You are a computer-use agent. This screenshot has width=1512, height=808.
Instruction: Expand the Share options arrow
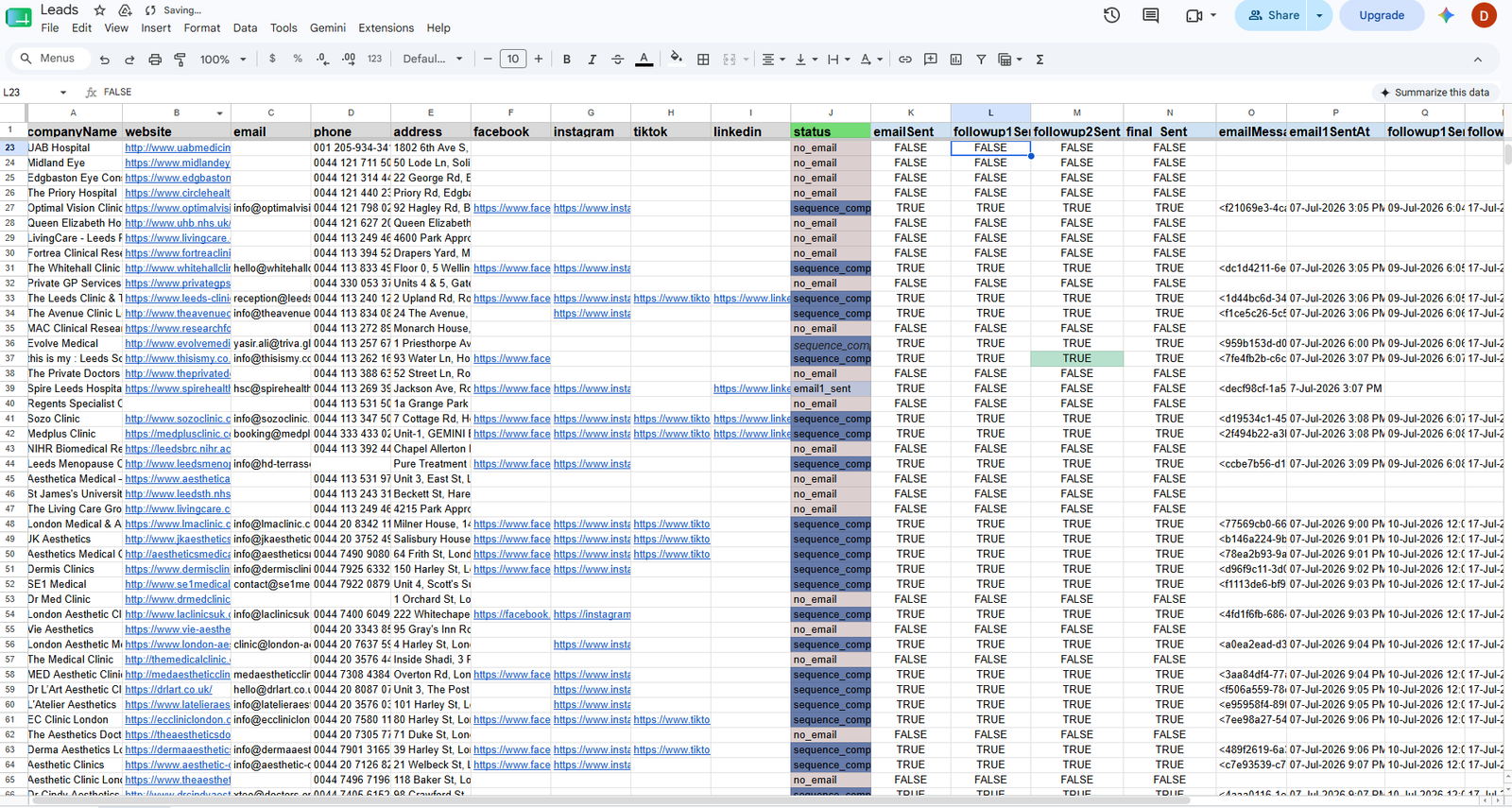(1320, 15)
